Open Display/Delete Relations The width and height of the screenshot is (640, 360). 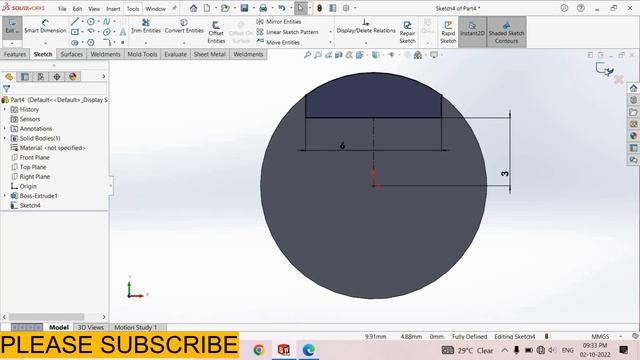pyautogui.click(x=366, y=26)
